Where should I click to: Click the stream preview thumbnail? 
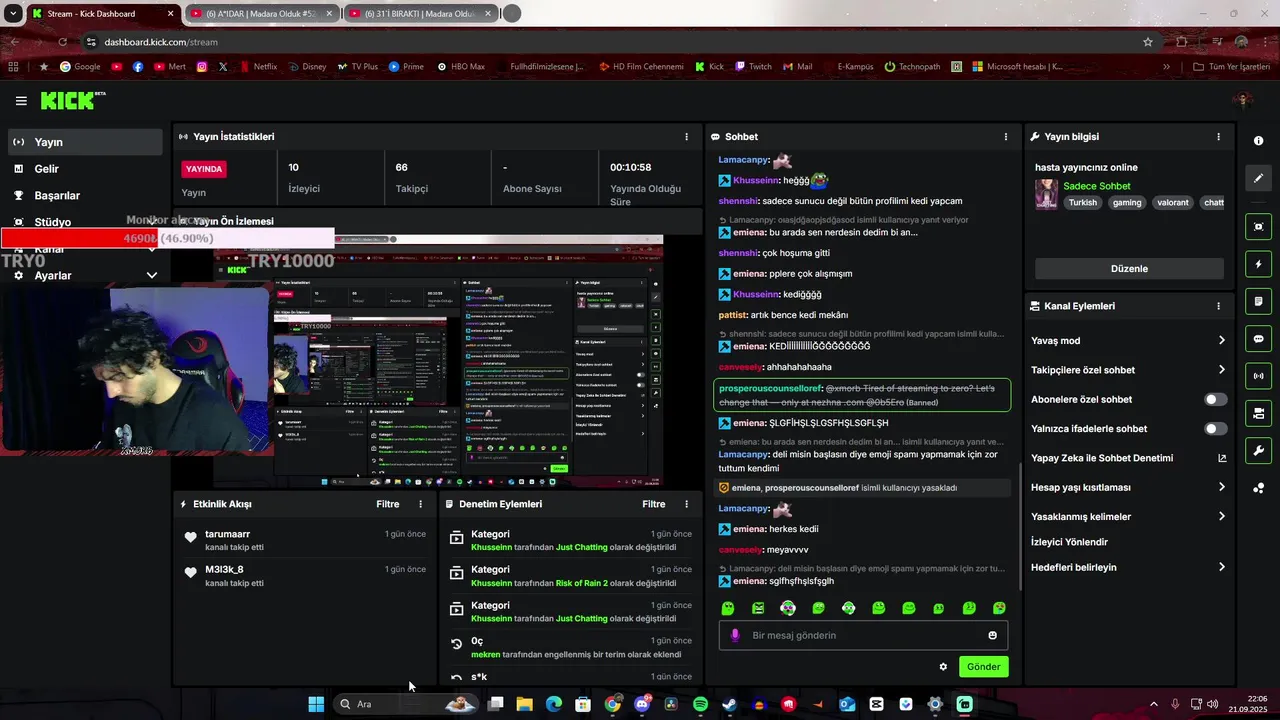pyautogui.click(x=438, y=360)
